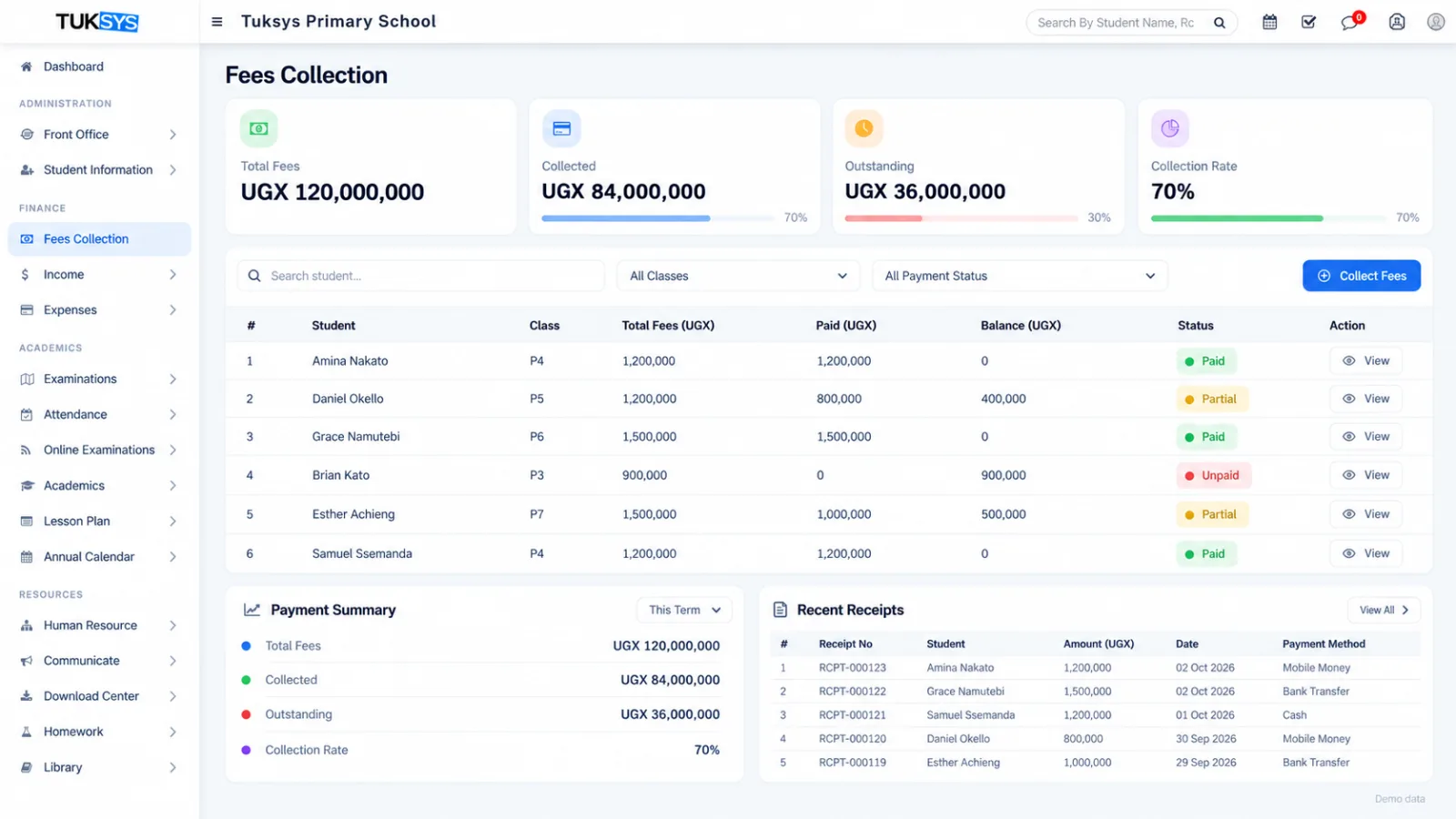Open the task checklist icon in header
This screenshot has height=819, width=1456.
[x=1309, y=22]
